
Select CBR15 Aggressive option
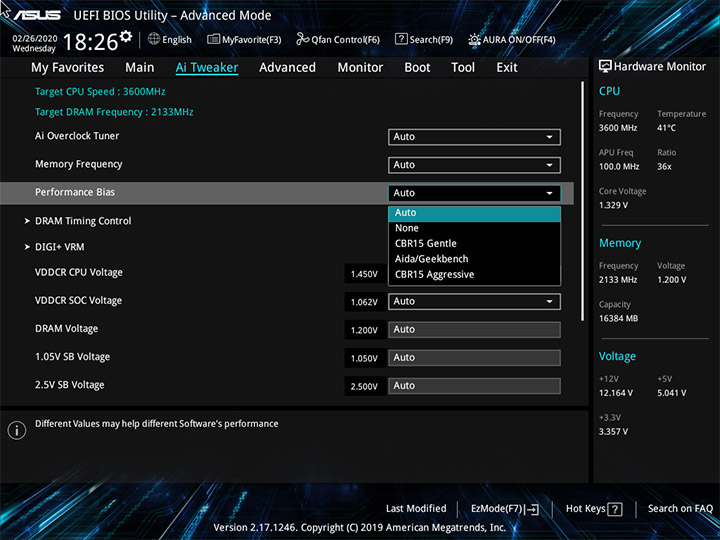[474, 275]
